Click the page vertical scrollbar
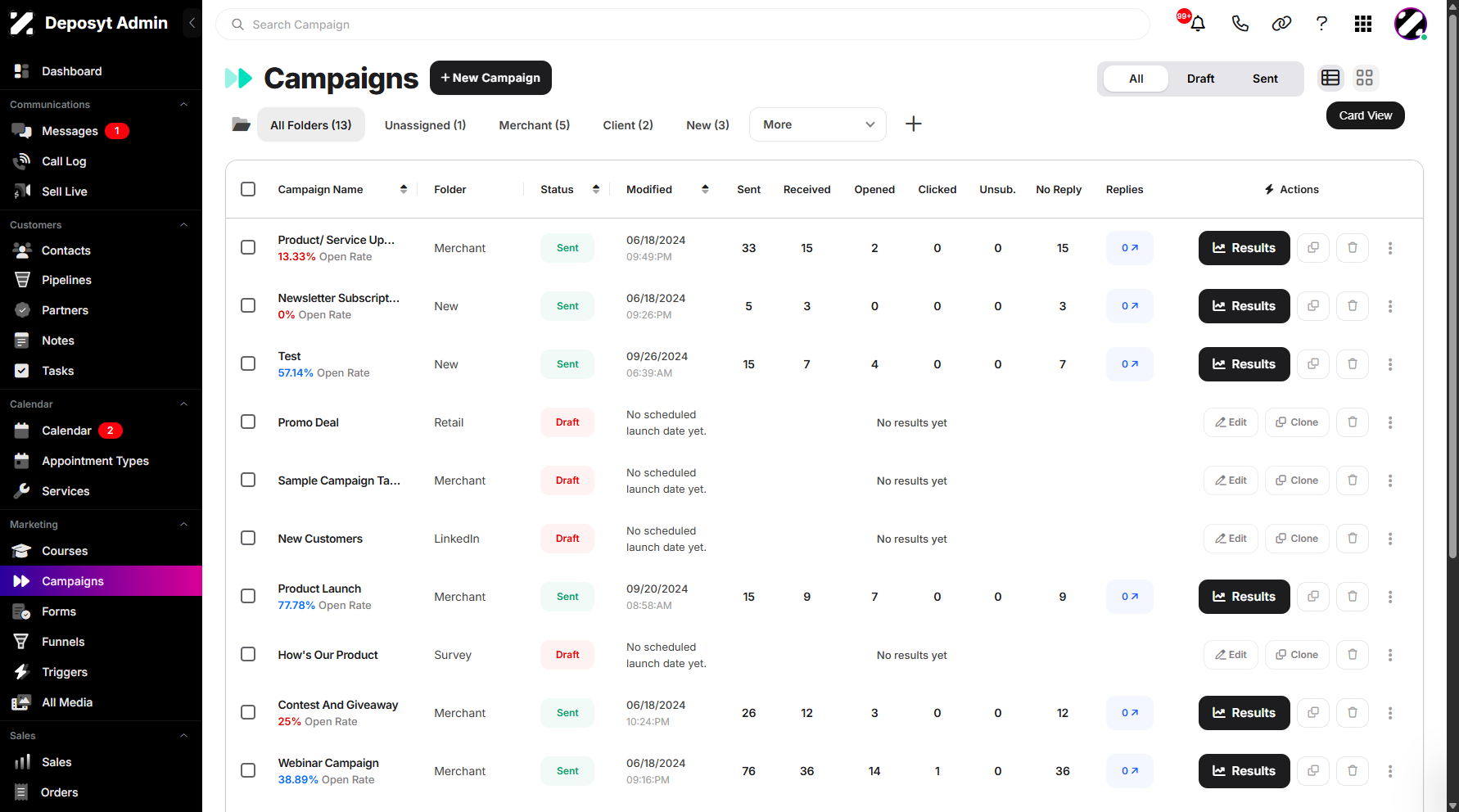1459x812 pixels. click(x=1452, y=286)
